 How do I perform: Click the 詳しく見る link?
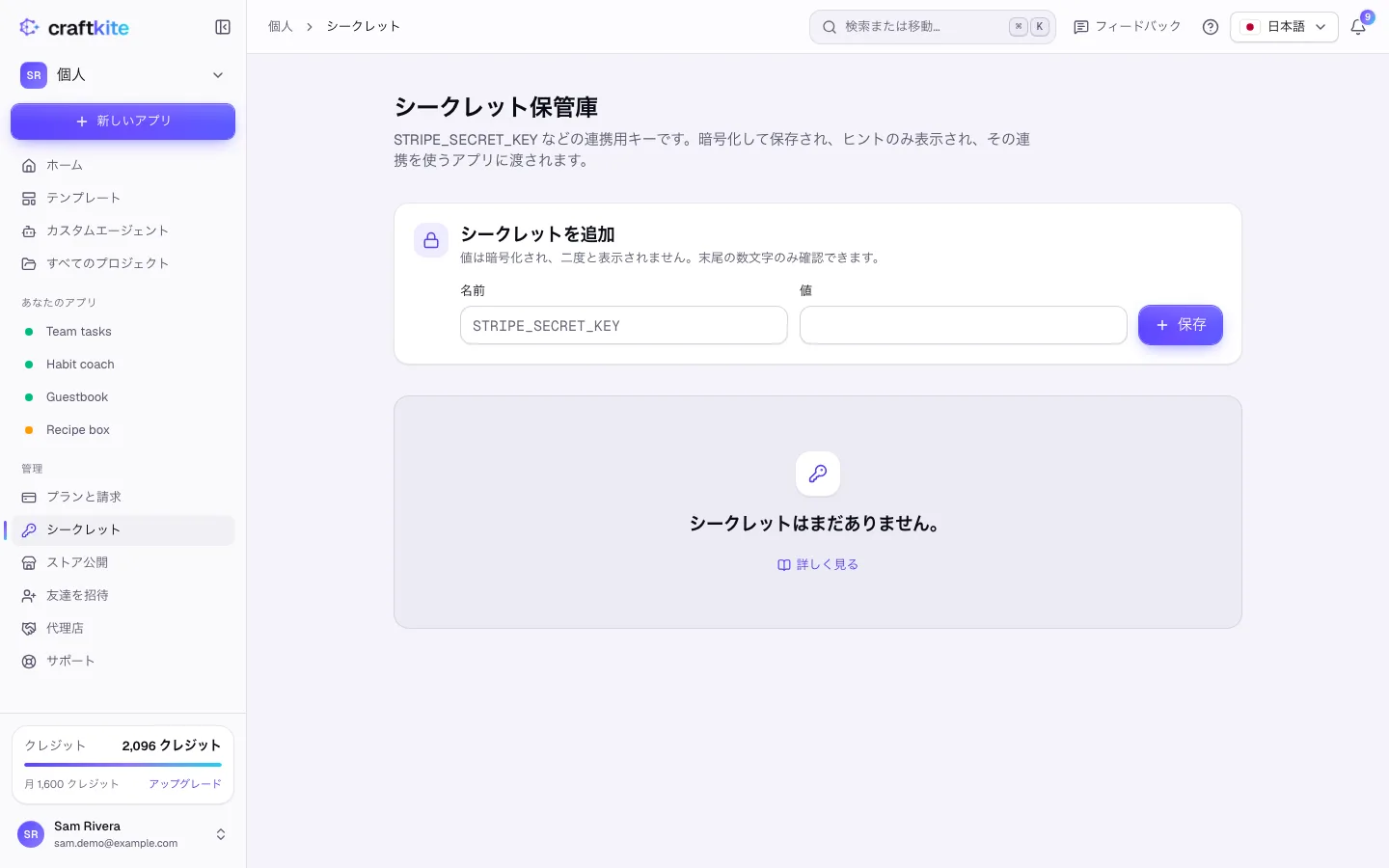[818, 565]
